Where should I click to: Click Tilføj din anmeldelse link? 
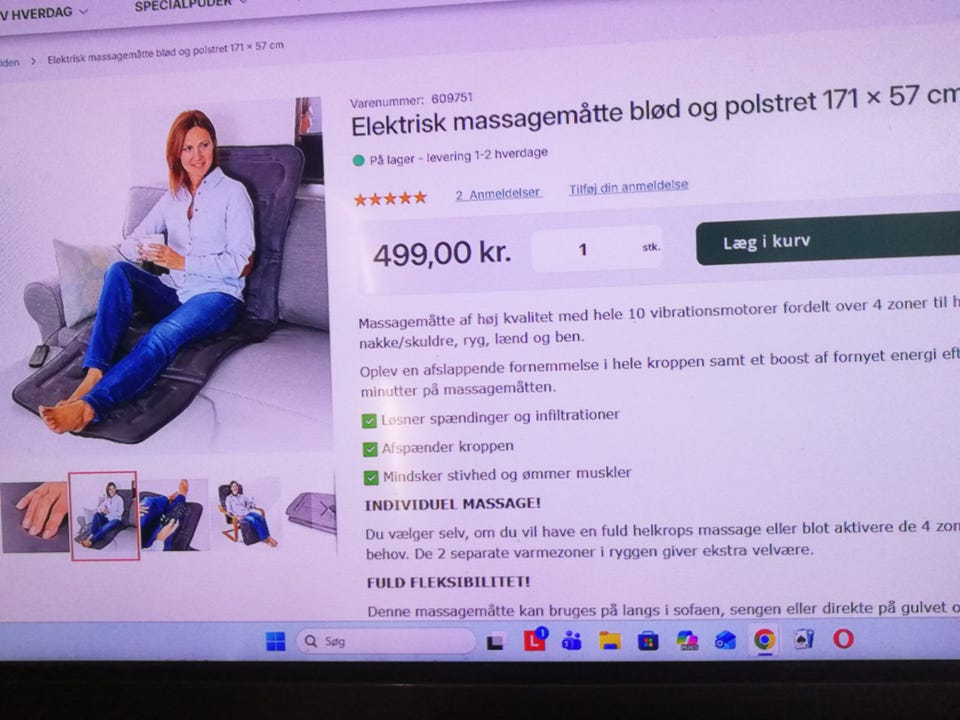(x=628, y=187)
